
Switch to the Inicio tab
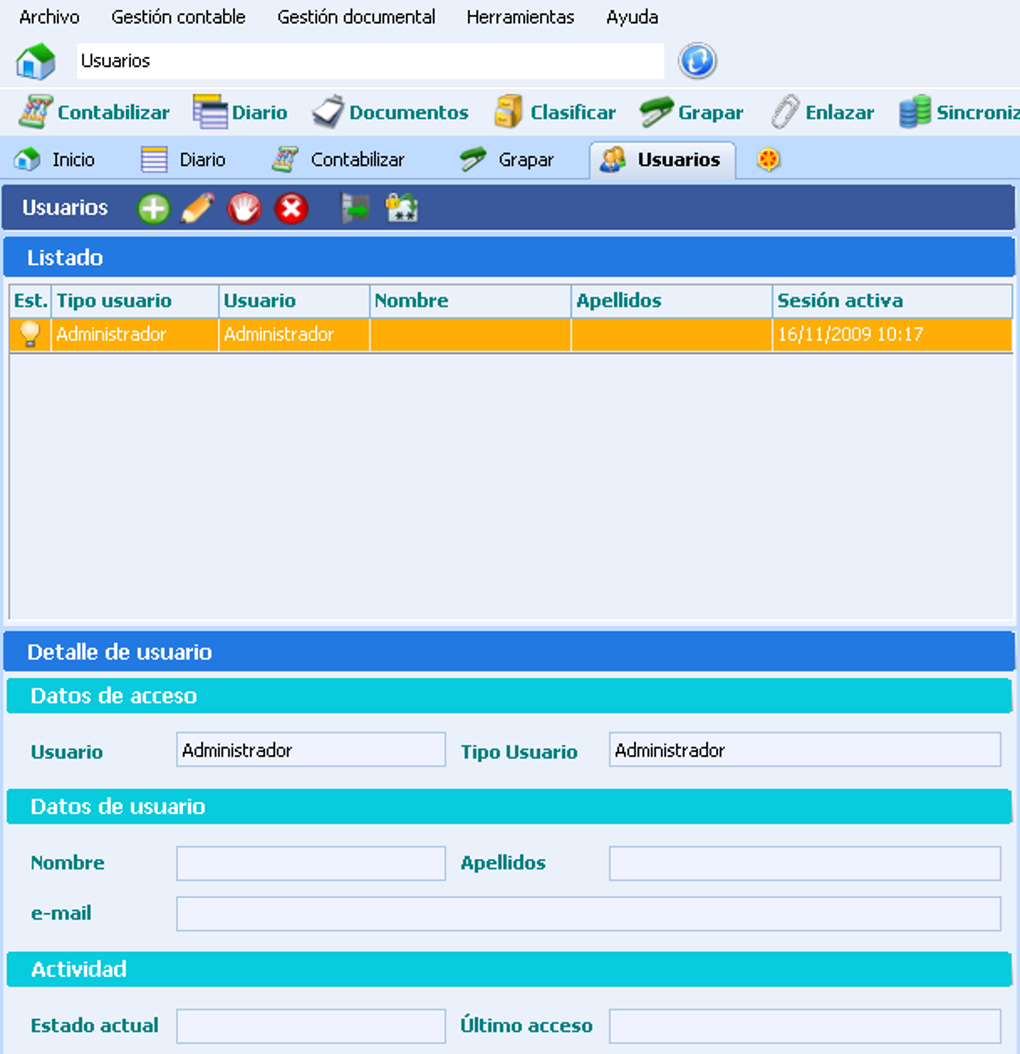(x=54, y=160)
